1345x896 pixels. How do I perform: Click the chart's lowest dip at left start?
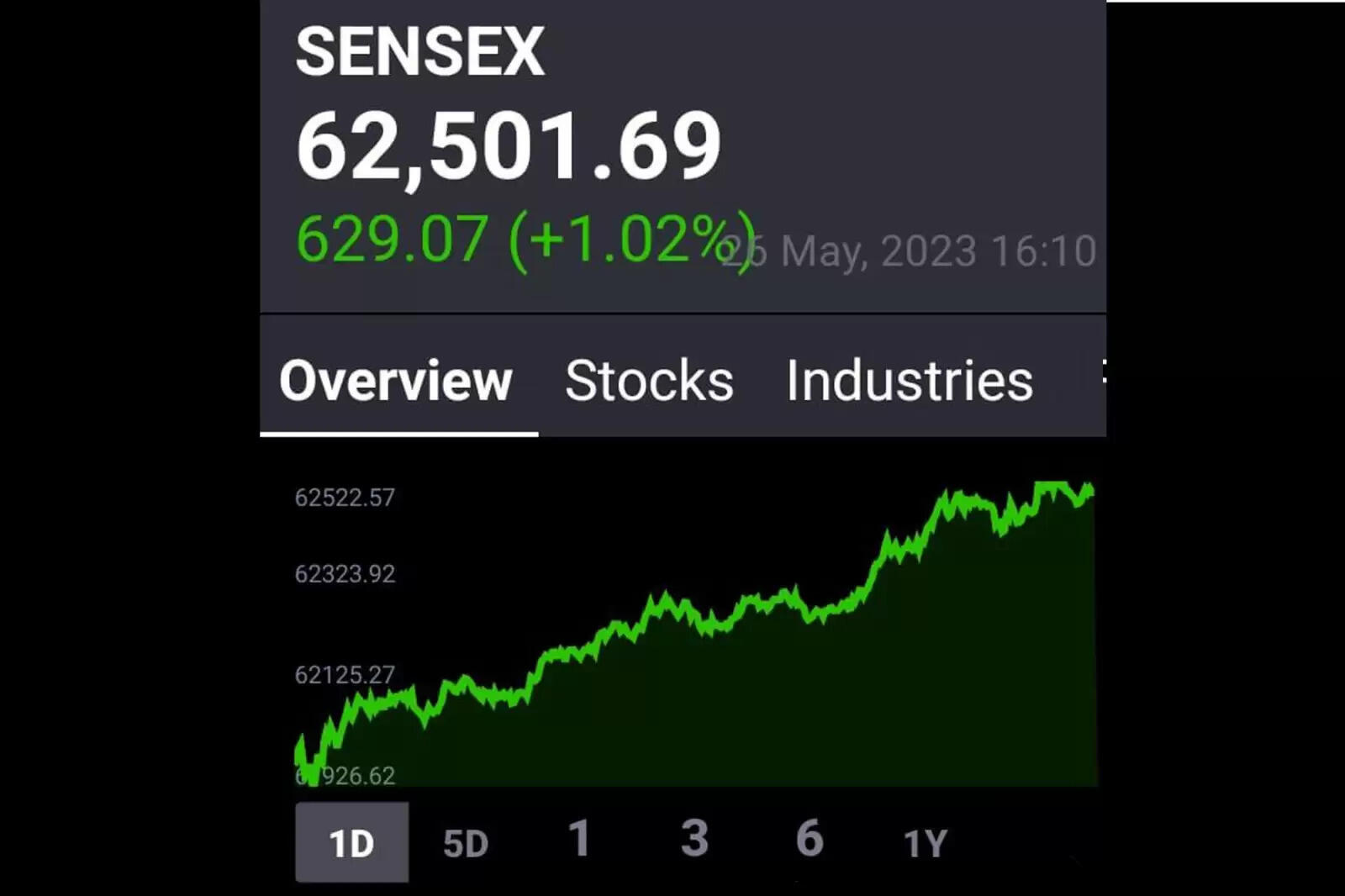point(311,772)
